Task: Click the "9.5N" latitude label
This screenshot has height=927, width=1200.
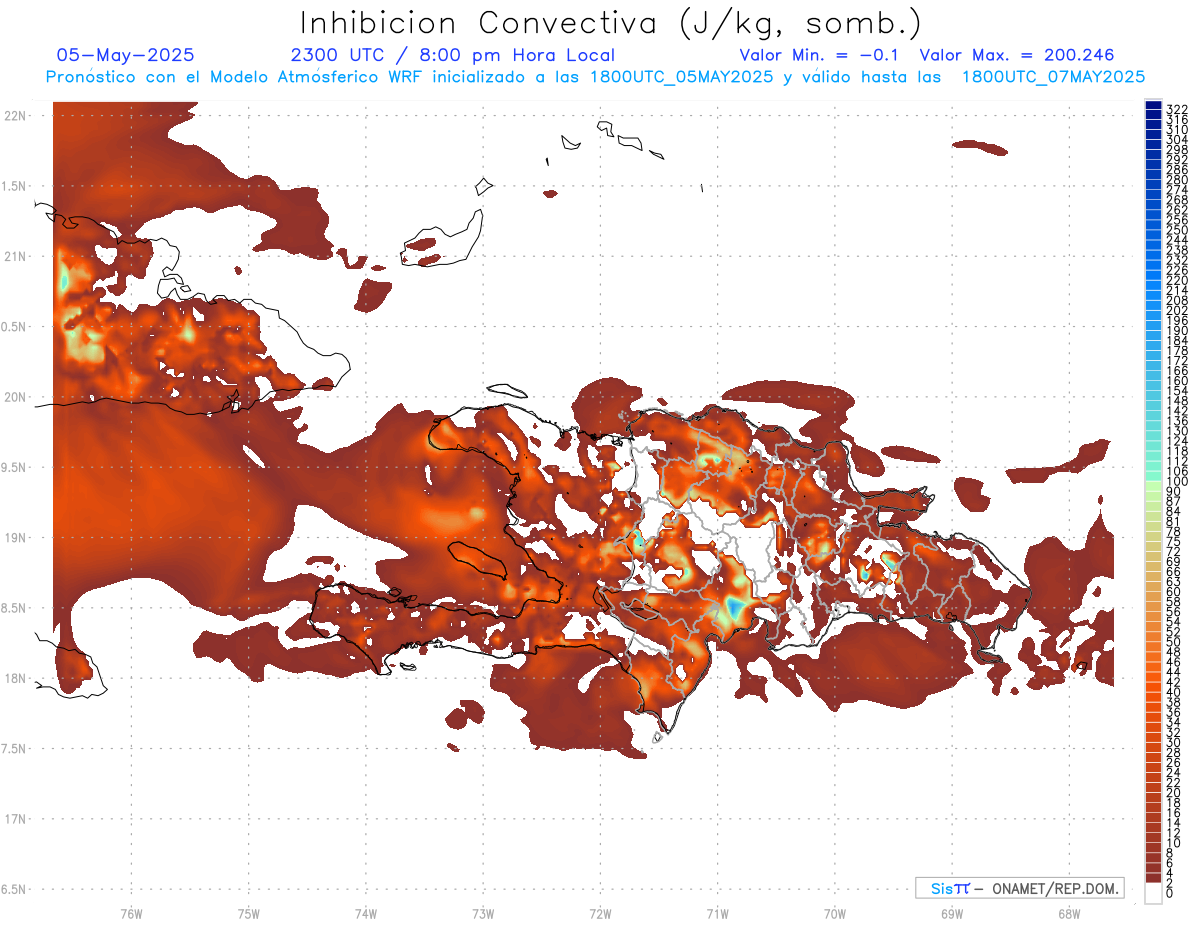Action: tap(15, 468)
